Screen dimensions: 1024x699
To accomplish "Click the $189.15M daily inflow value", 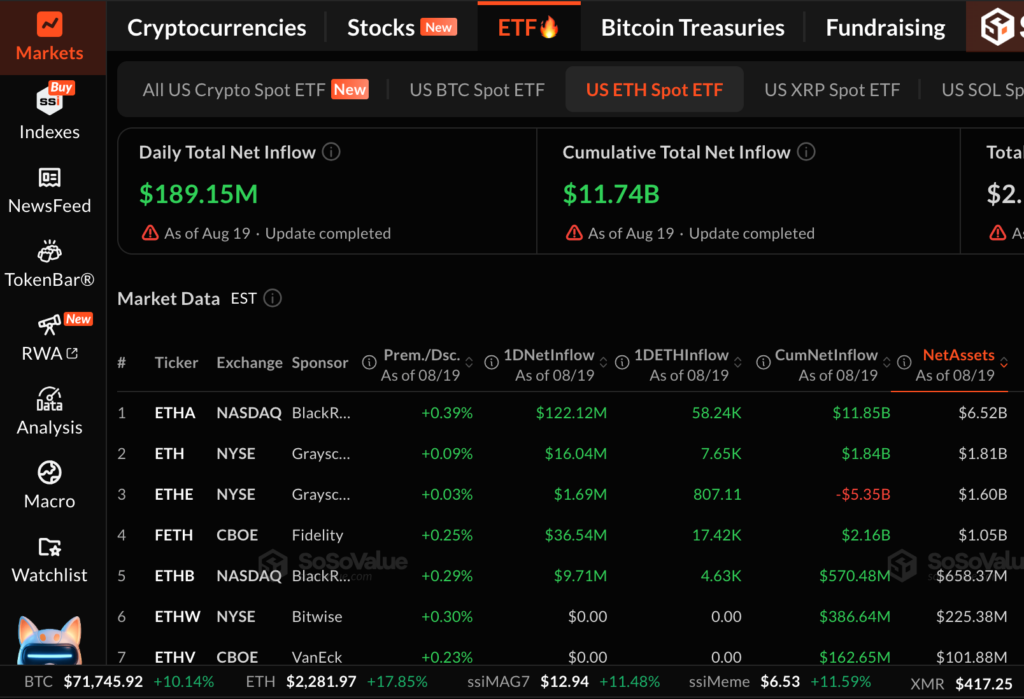I will tap(199, 194).
